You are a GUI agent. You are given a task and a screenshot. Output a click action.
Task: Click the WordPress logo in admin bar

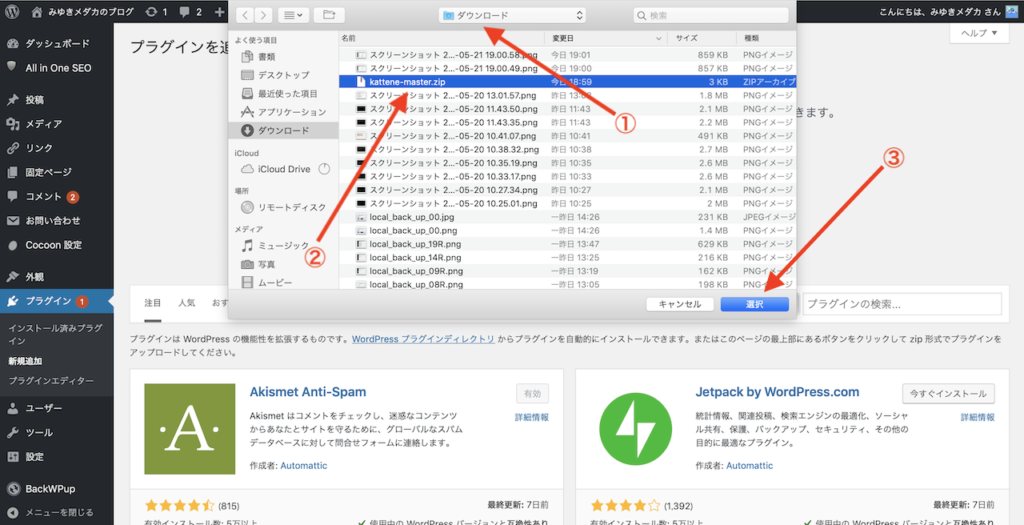pyautogui.click(x=12, y=12)
